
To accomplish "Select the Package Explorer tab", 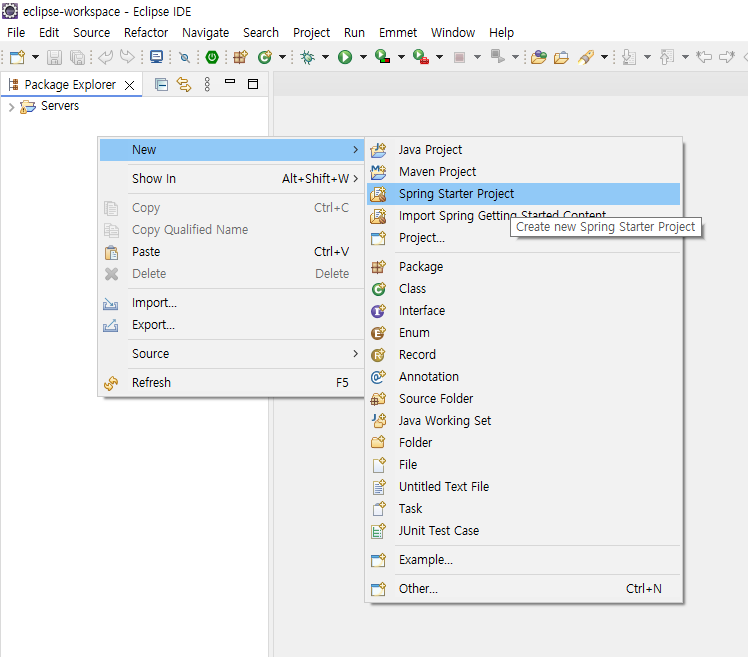I will coord(70,84).
